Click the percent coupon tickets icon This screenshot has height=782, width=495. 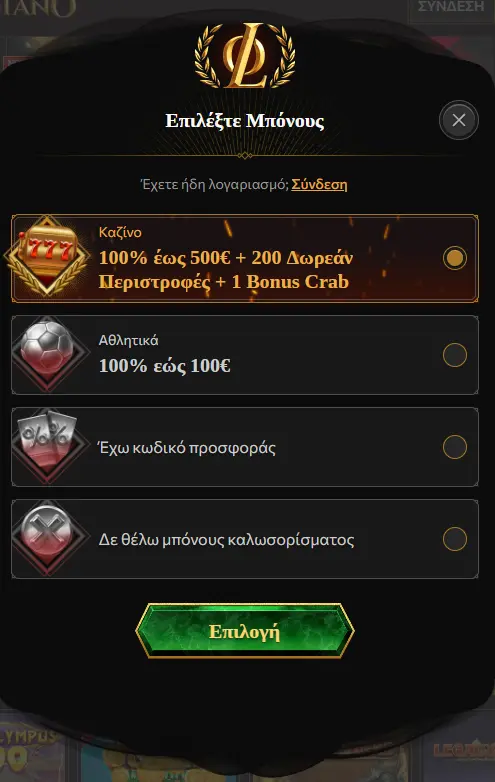[47, 445]
